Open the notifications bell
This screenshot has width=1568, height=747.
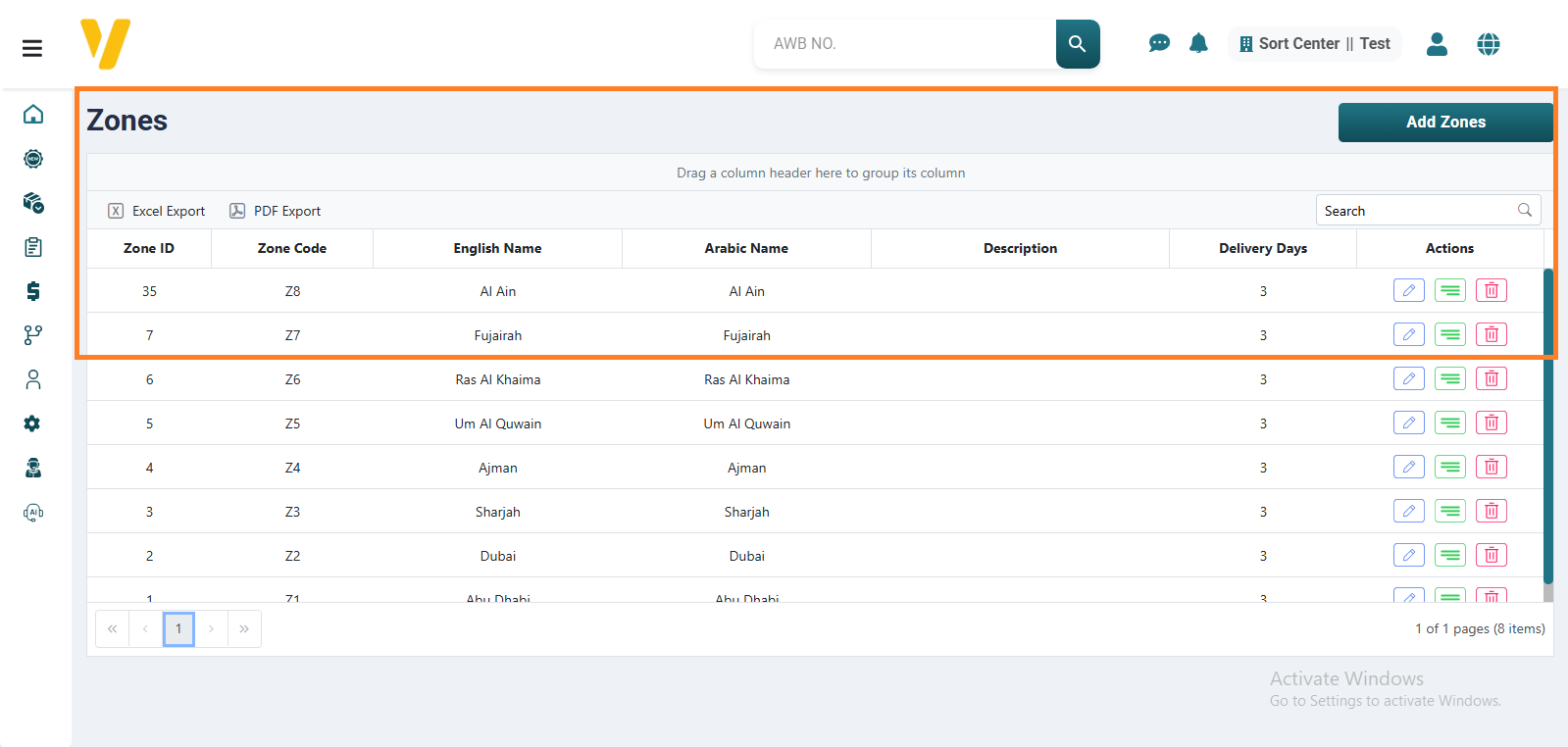pyautogui.click(x=1198, y=44)
